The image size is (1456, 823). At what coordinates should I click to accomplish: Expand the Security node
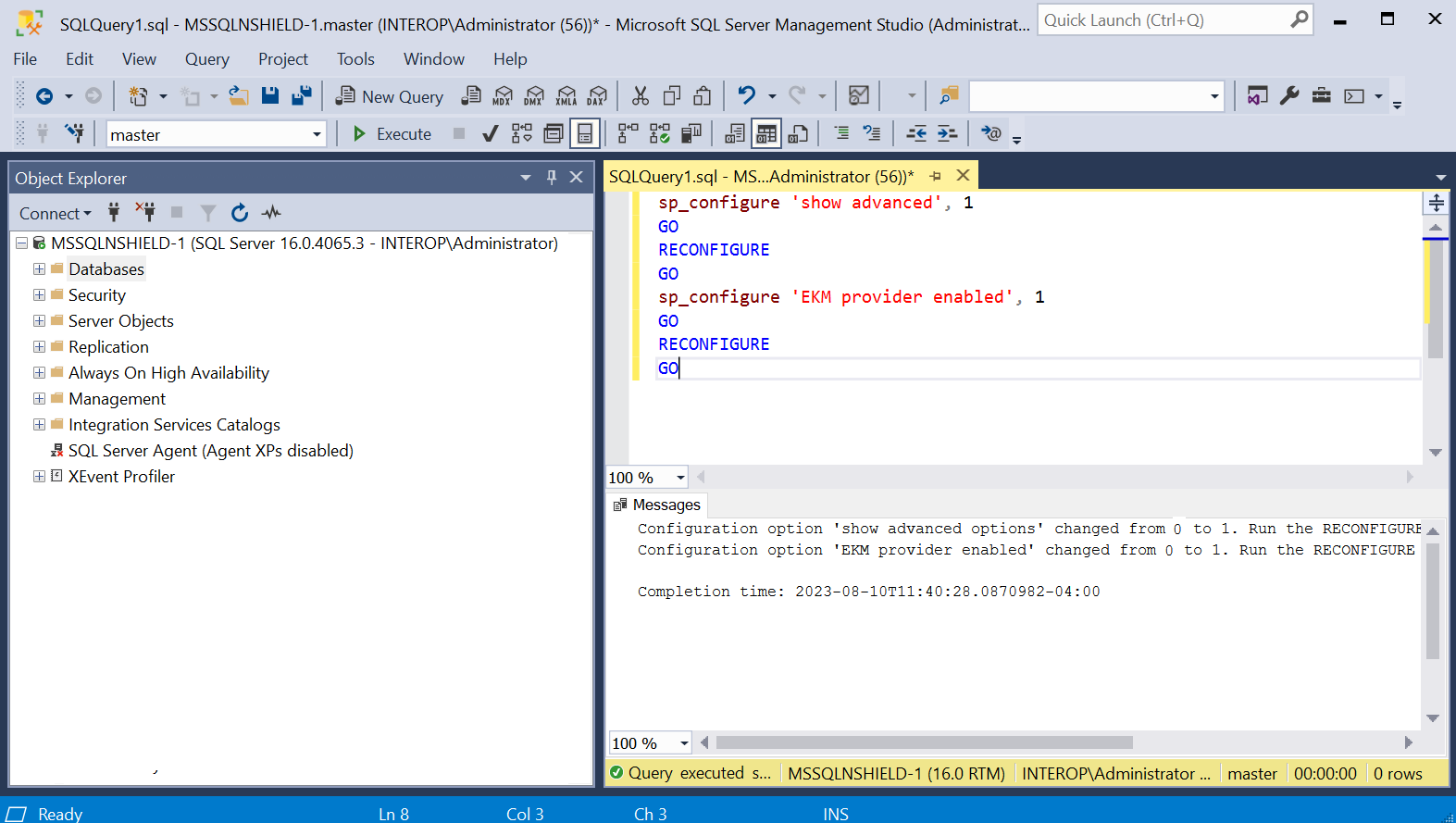[39, 295]
